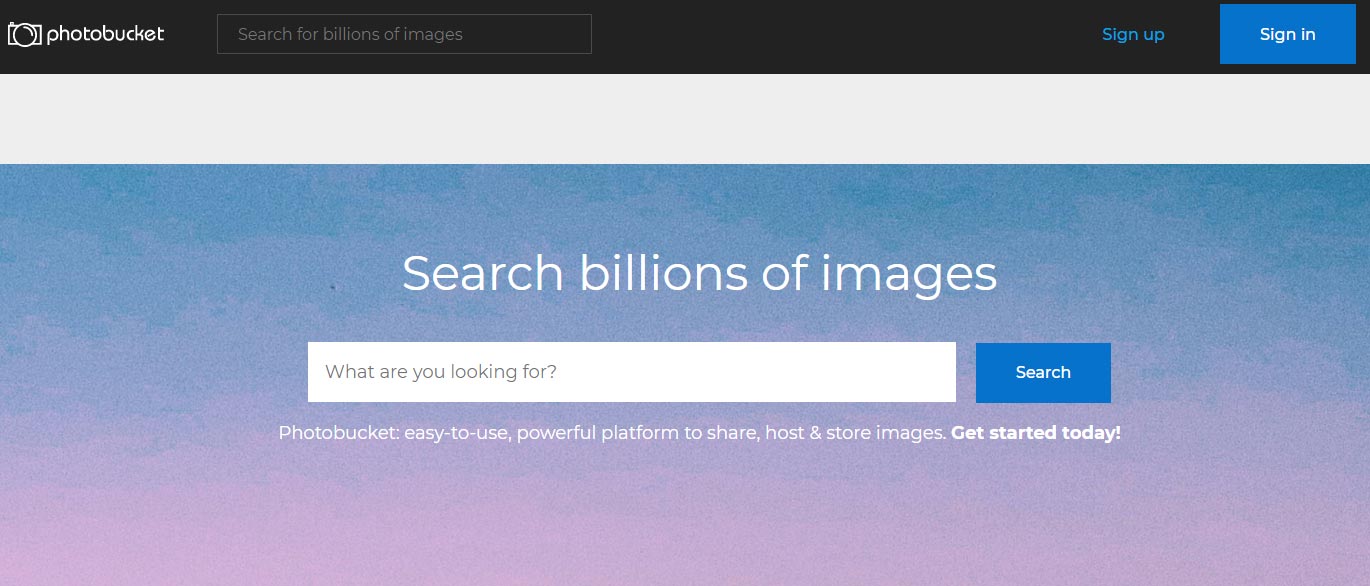Click the Sign in button
Viewport: 1370px width, 586px height.
click(1288, 34)
